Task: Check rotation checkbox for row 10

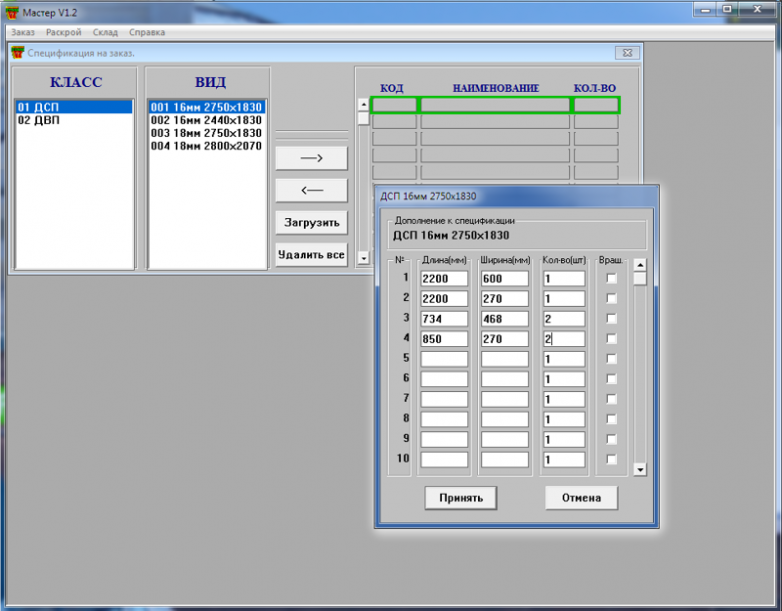Action: (x=612, y=459)
